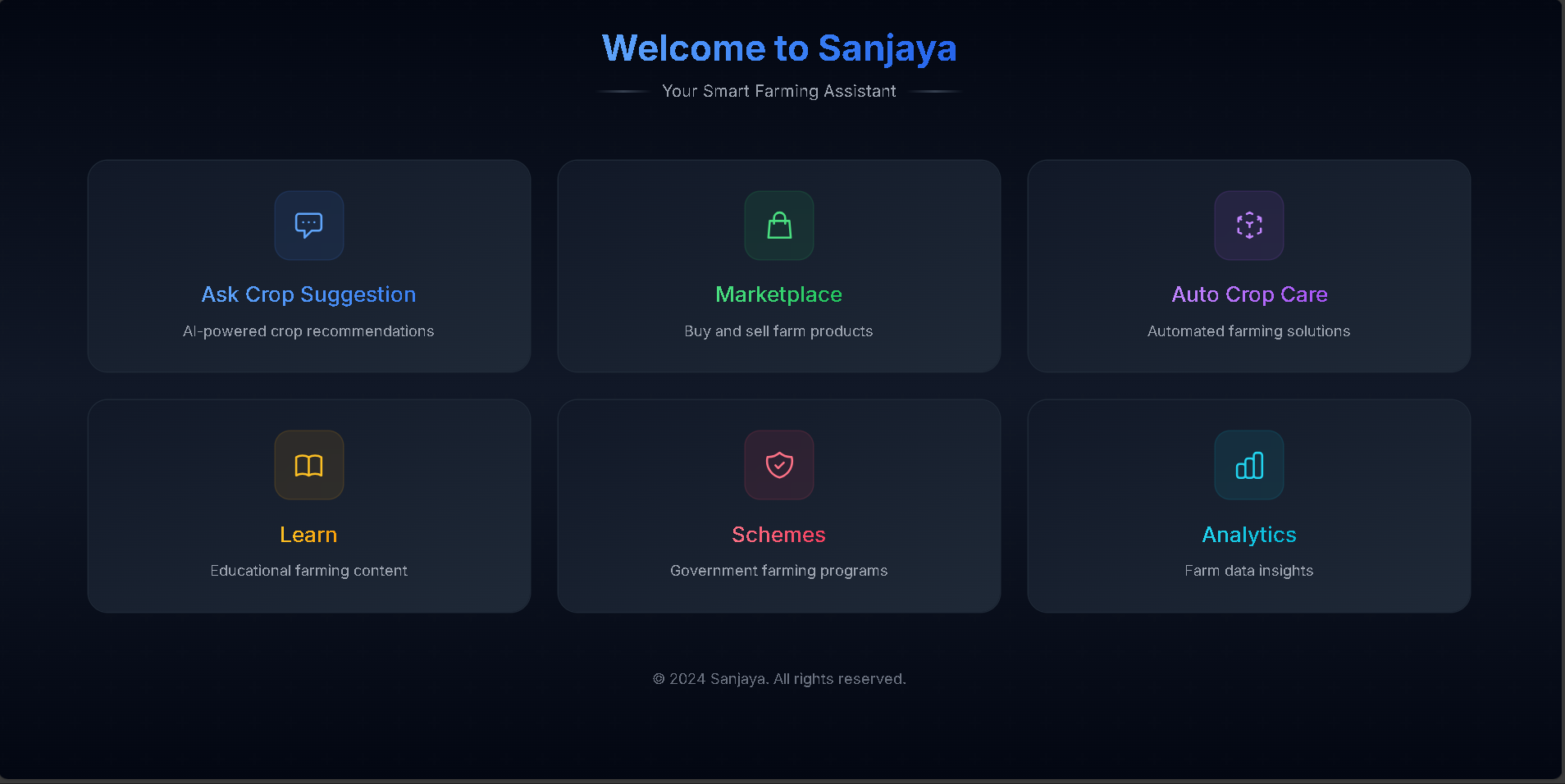View the Analytics title link
This screenshot has width=1565, height=784.
pyautogui.click(x=1248, y=535)
